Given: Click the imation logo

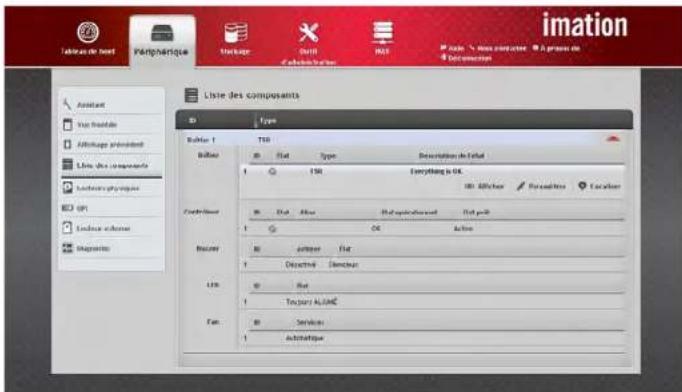Looking at the screenshot, I should [585, 25].
